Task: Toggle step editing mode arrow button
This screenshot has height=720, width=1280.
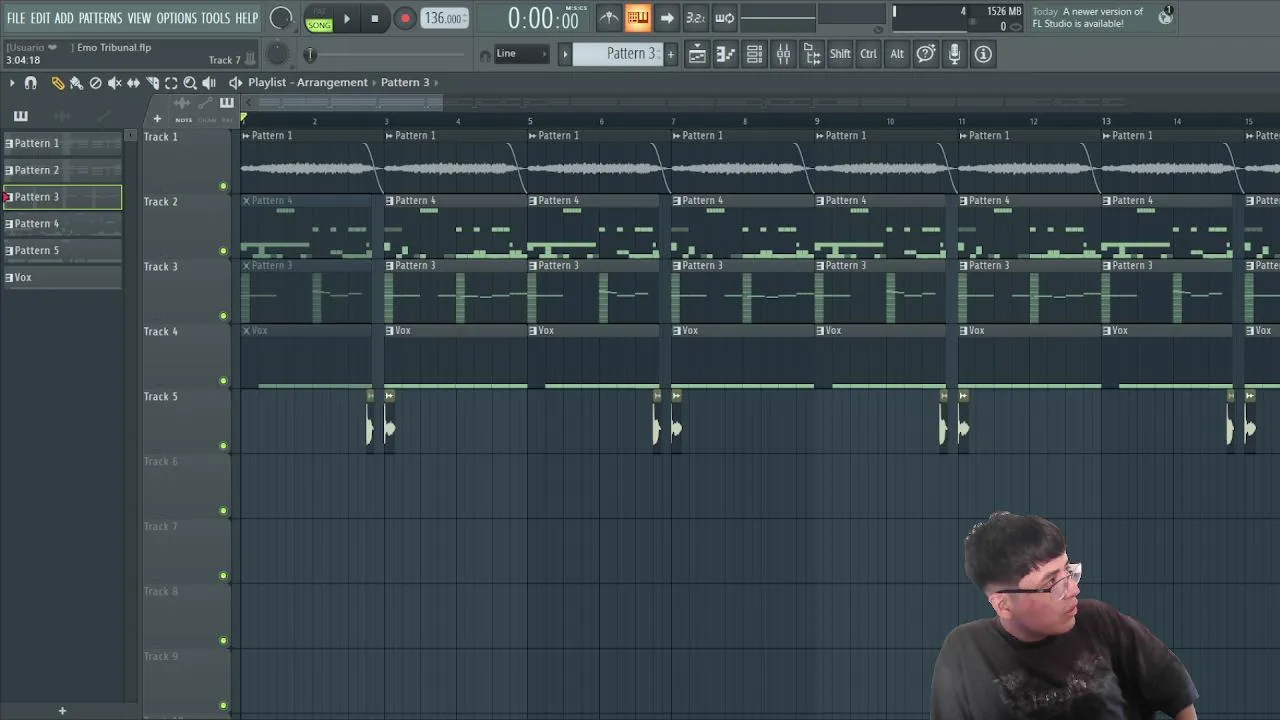Action: click(x=667, y=18)
